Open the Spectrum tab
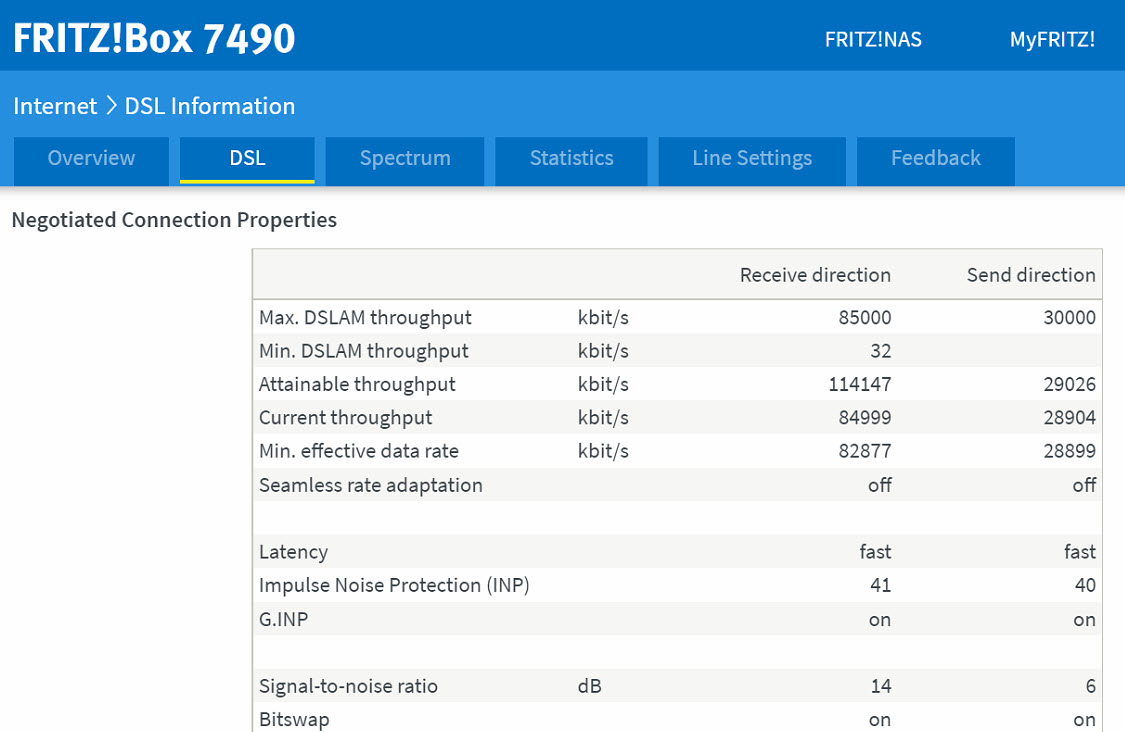The height and width of the screenshot is (732, 1125). pos(405,158)
